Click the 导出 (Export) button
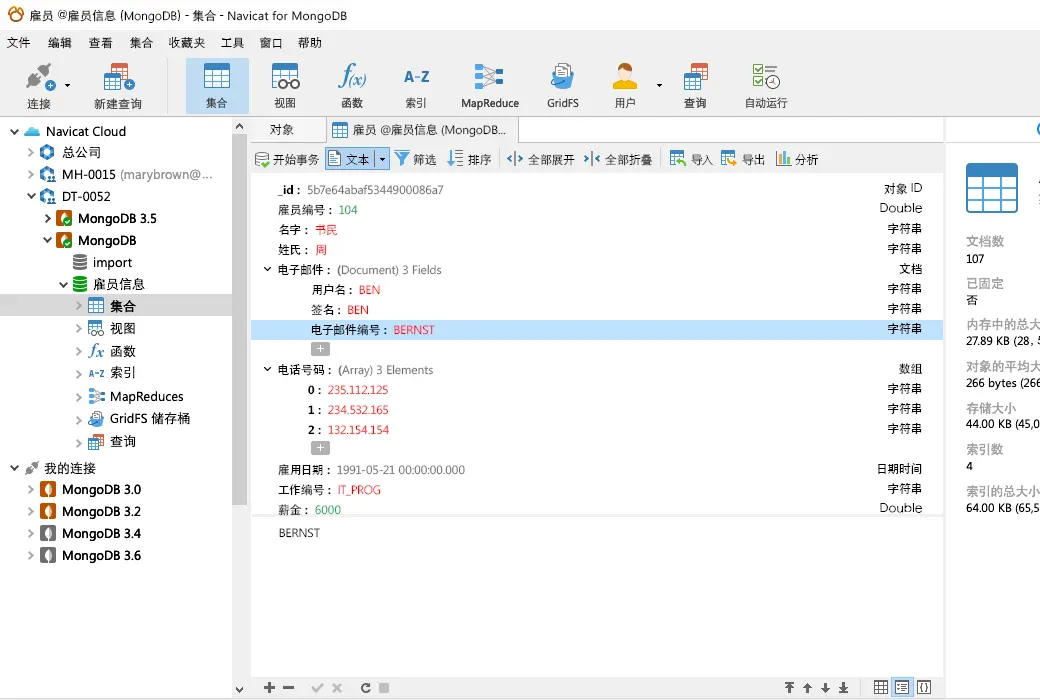The image size is (1040, 700). tap(743, 159)
